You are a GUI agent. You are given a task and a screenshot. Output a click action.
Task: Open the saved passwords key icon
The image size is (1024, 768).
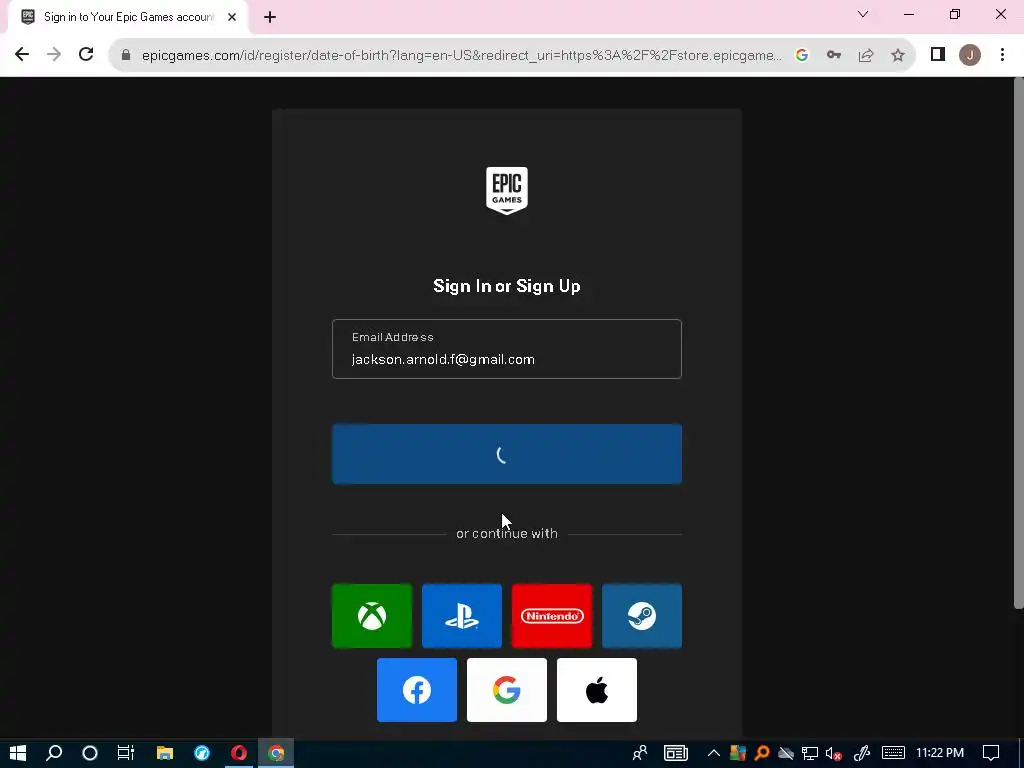(x=834, y=56)
